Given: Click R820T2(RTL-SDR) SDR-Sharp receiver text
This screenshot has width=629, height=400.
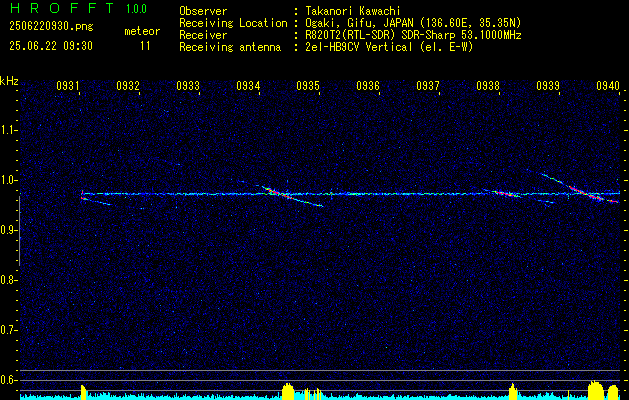Looking at the screenshot, I should [x=413, y=35].
